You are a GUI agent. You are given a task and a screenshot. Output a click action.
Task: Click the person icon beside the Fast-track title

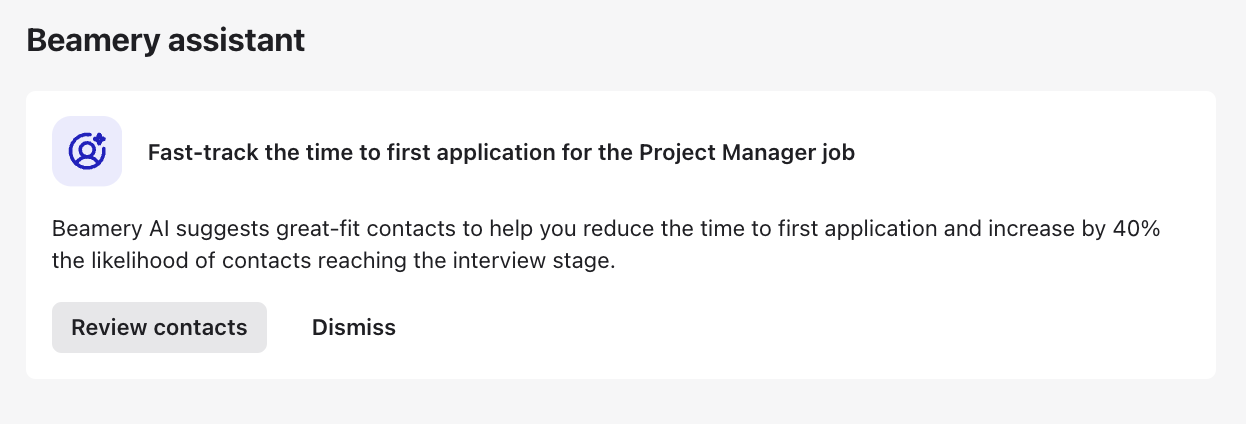coord(87,151)
